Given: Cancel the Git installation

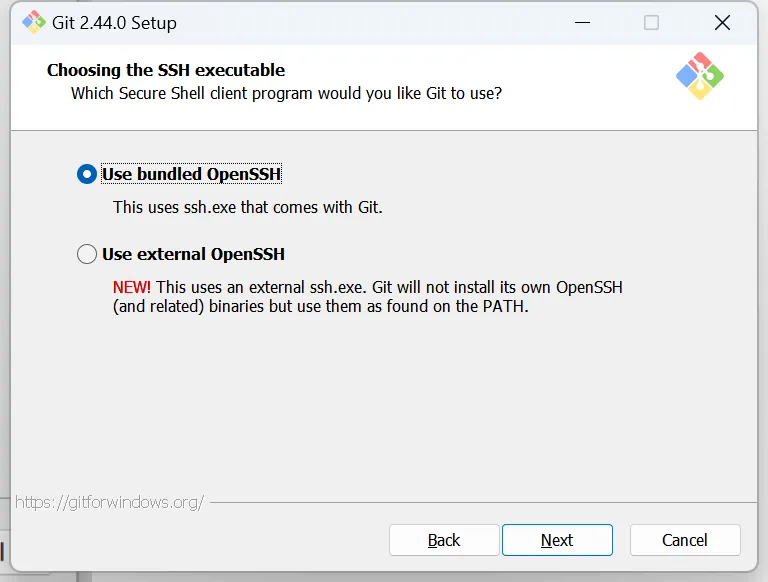Looking at the screenshot, I should click(685, 540).
